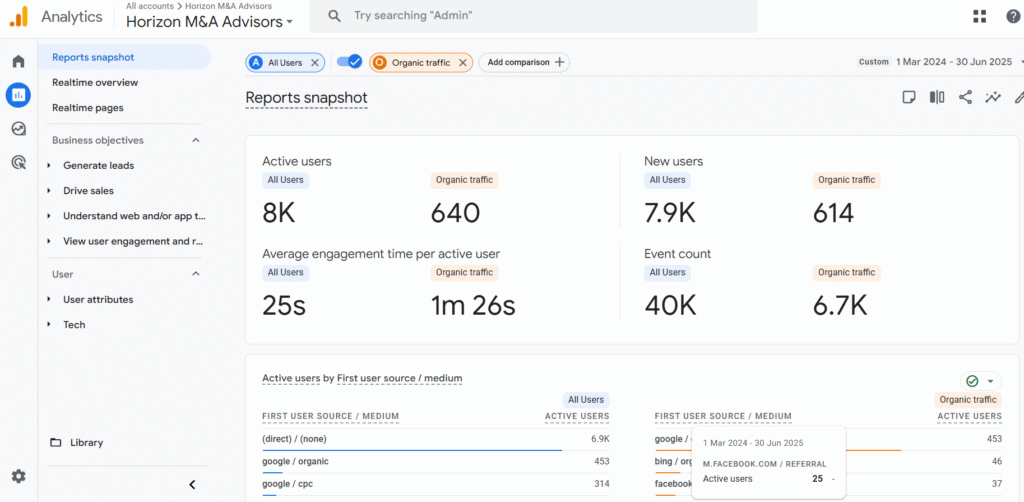
Task: Click the Add comparison button
Action: [x=525, y=62]
